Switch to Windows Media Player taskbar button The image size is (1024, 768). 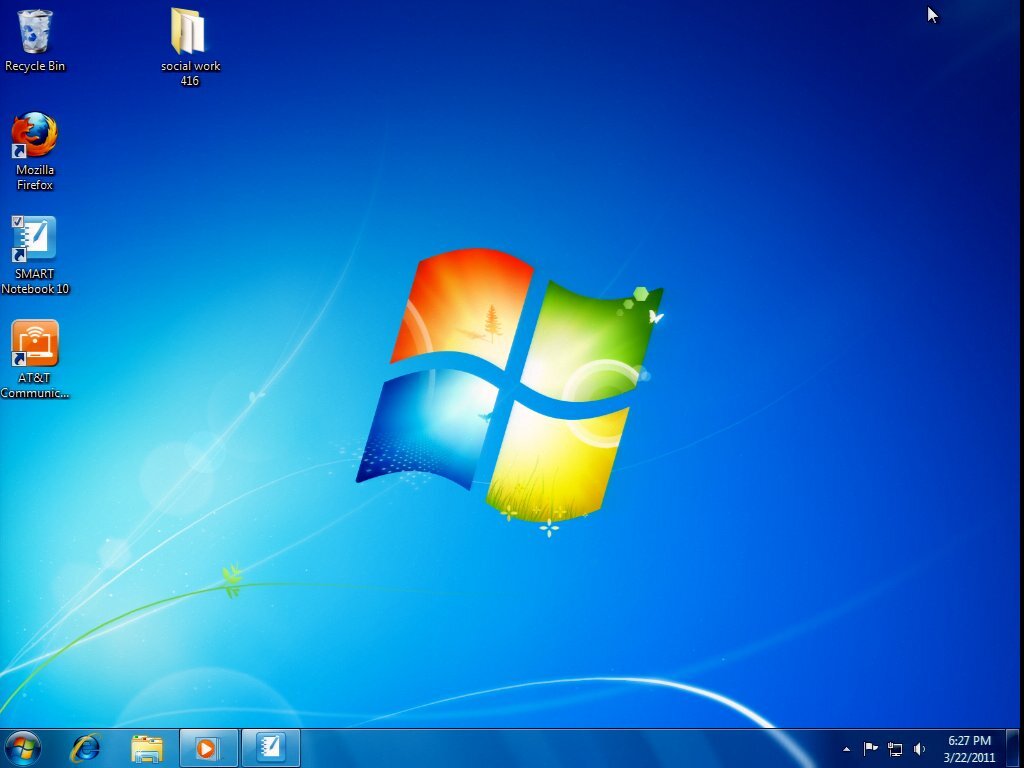(x=208, y=748)
